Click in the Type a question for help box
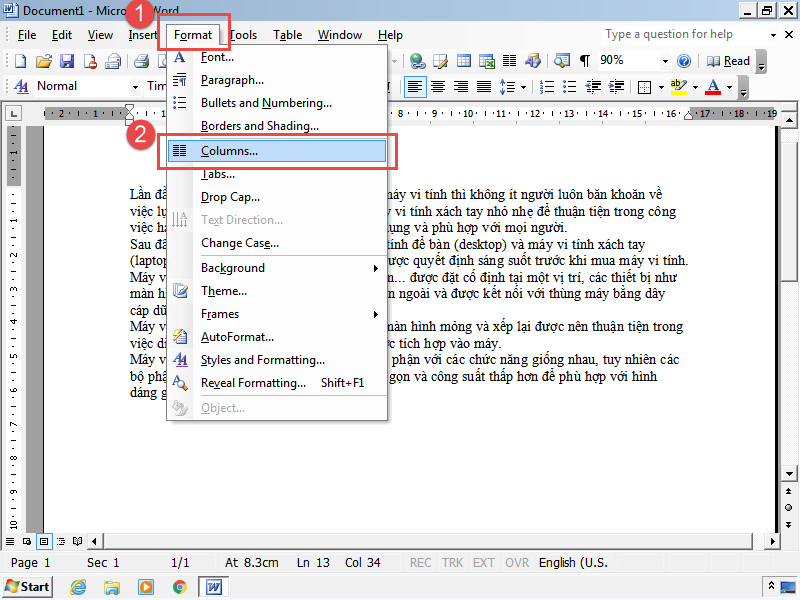The height and width of the screenshot is (600, 800). coord(684,35)
